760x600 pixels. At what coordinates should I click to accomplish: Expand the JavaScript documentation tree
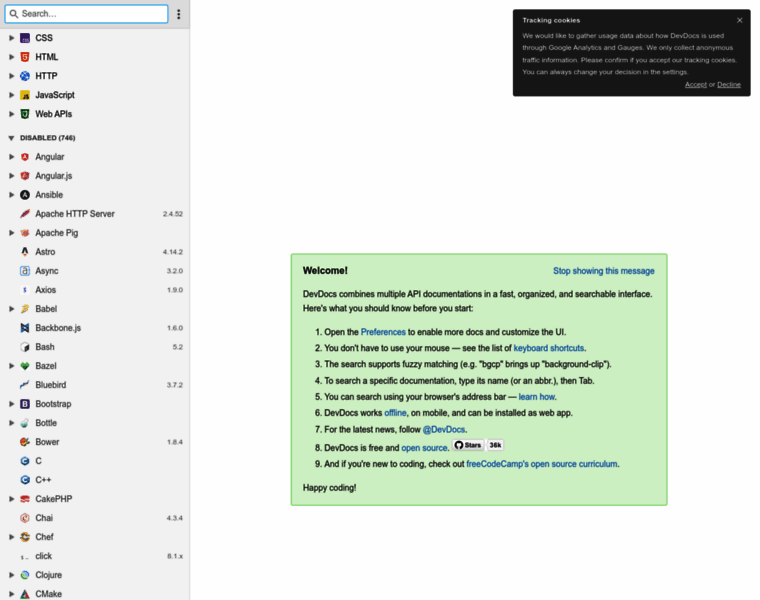pos(11,95)
